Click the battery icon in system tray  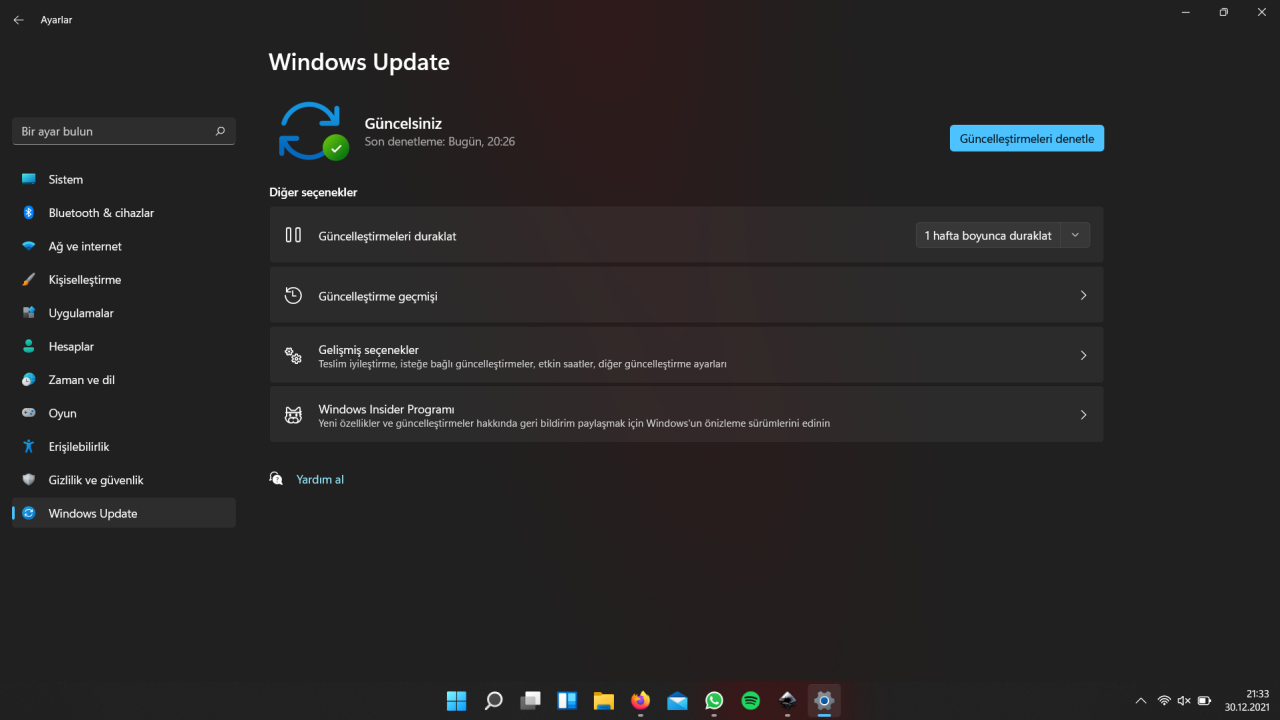(1205, 700)
